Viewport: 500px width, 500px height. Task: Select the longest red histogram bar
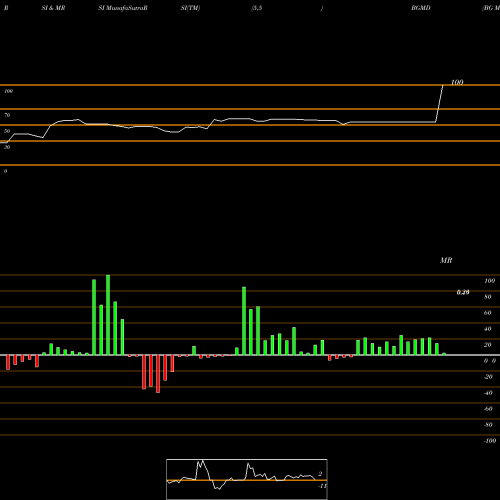pyautogui.click(x=158, y=374)
